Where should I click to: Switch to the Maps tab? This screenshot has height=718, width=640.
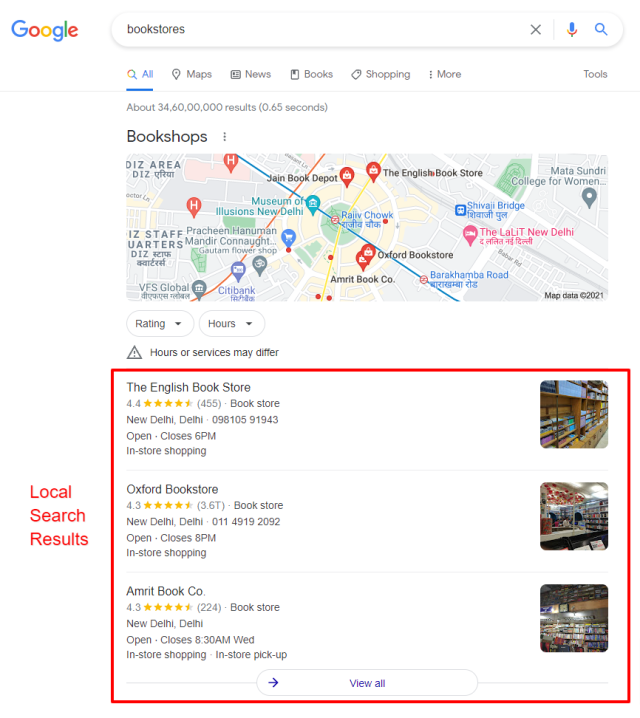tap(192, 74)
